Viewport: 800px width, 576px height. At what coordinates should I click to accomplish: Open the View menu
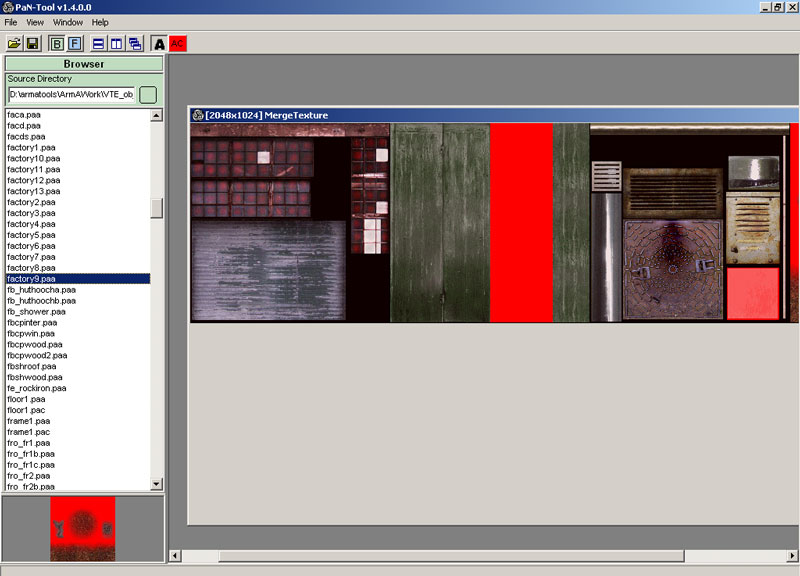tap(37, 22)
